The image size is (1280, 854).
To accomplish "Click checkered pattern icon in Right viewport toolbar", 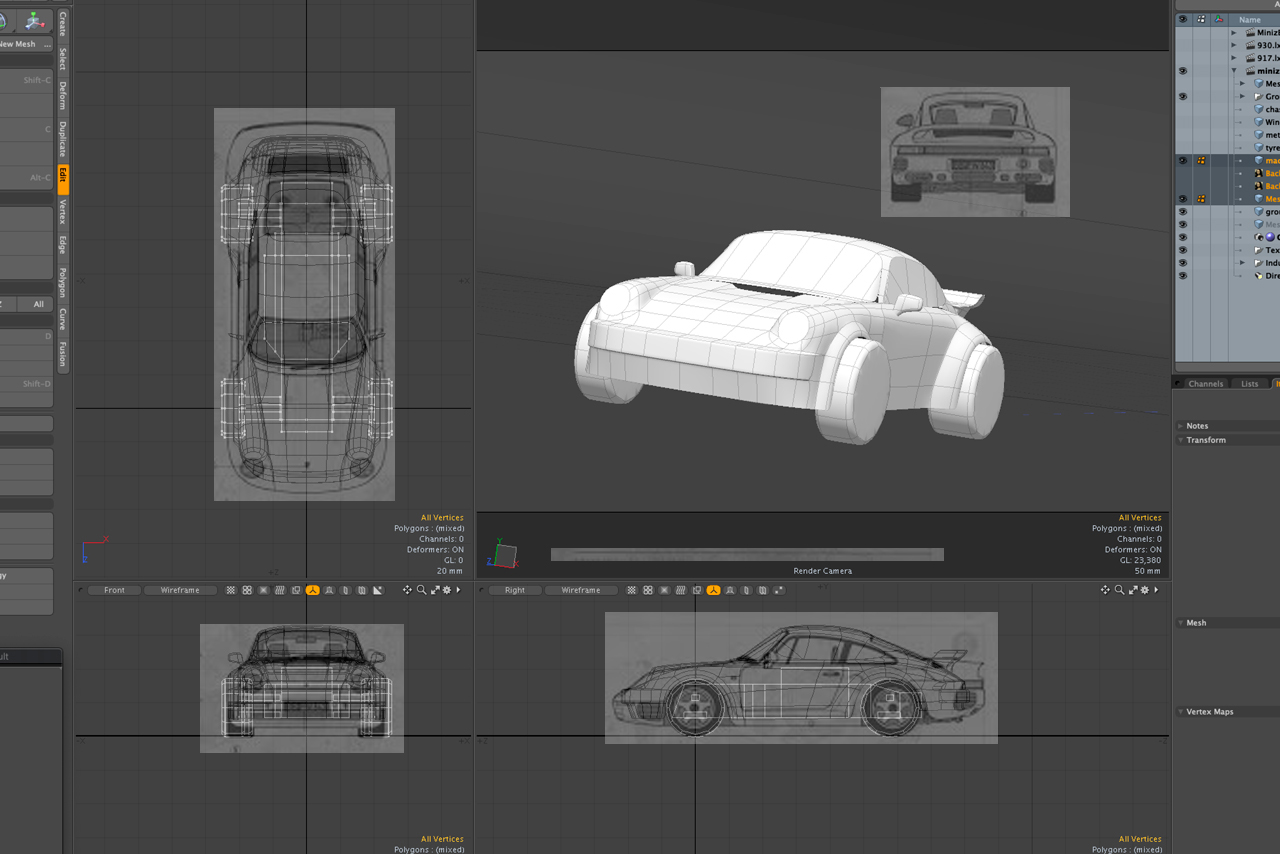I will tap(632, 591).
